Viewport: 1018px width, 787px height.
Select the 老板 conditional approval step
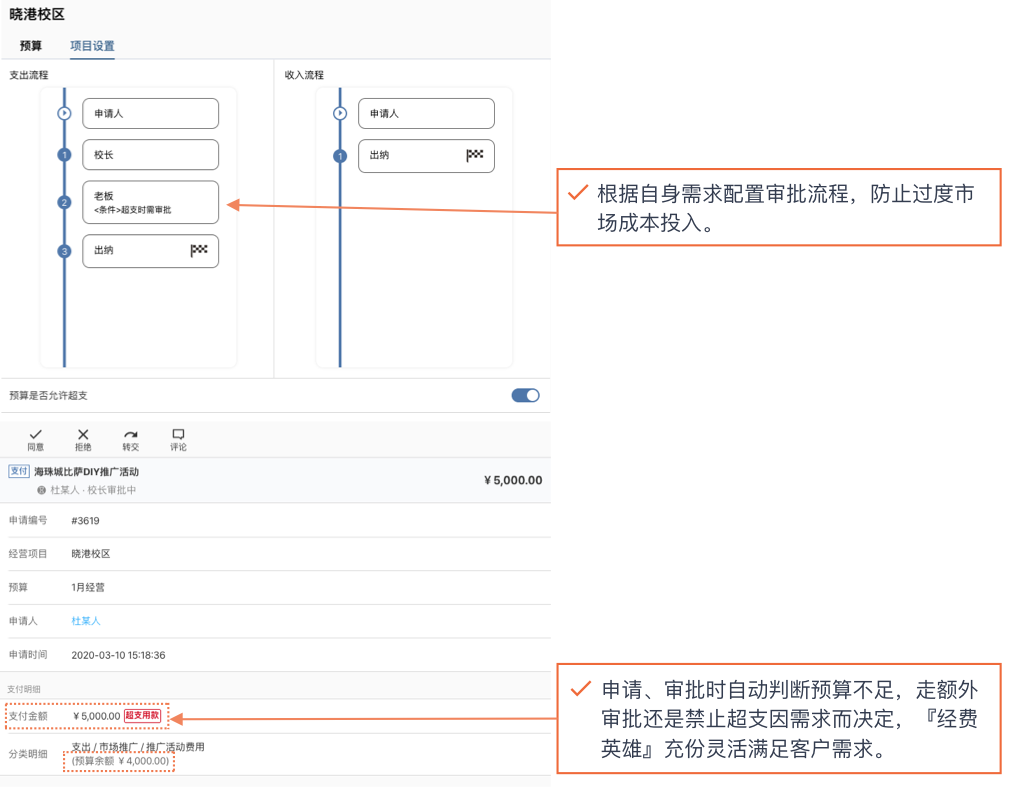150,202
